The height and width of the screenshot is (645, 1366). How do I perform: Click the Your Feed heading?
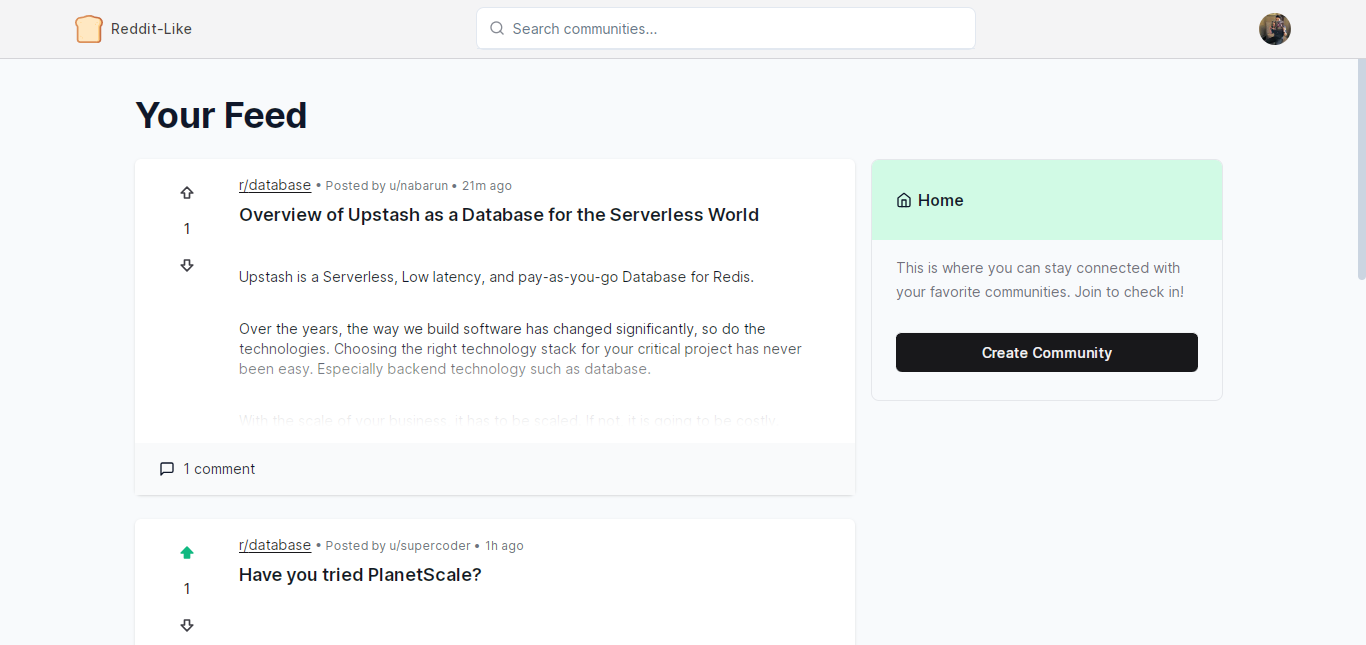[221, 115]
